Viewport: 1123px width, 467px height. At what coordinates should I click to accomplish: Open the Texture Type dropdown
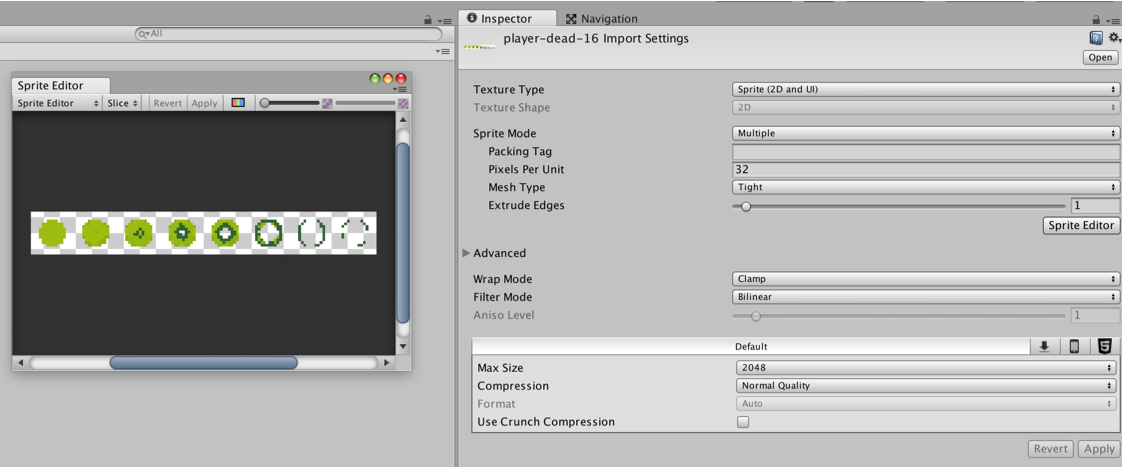pos(925,90)
